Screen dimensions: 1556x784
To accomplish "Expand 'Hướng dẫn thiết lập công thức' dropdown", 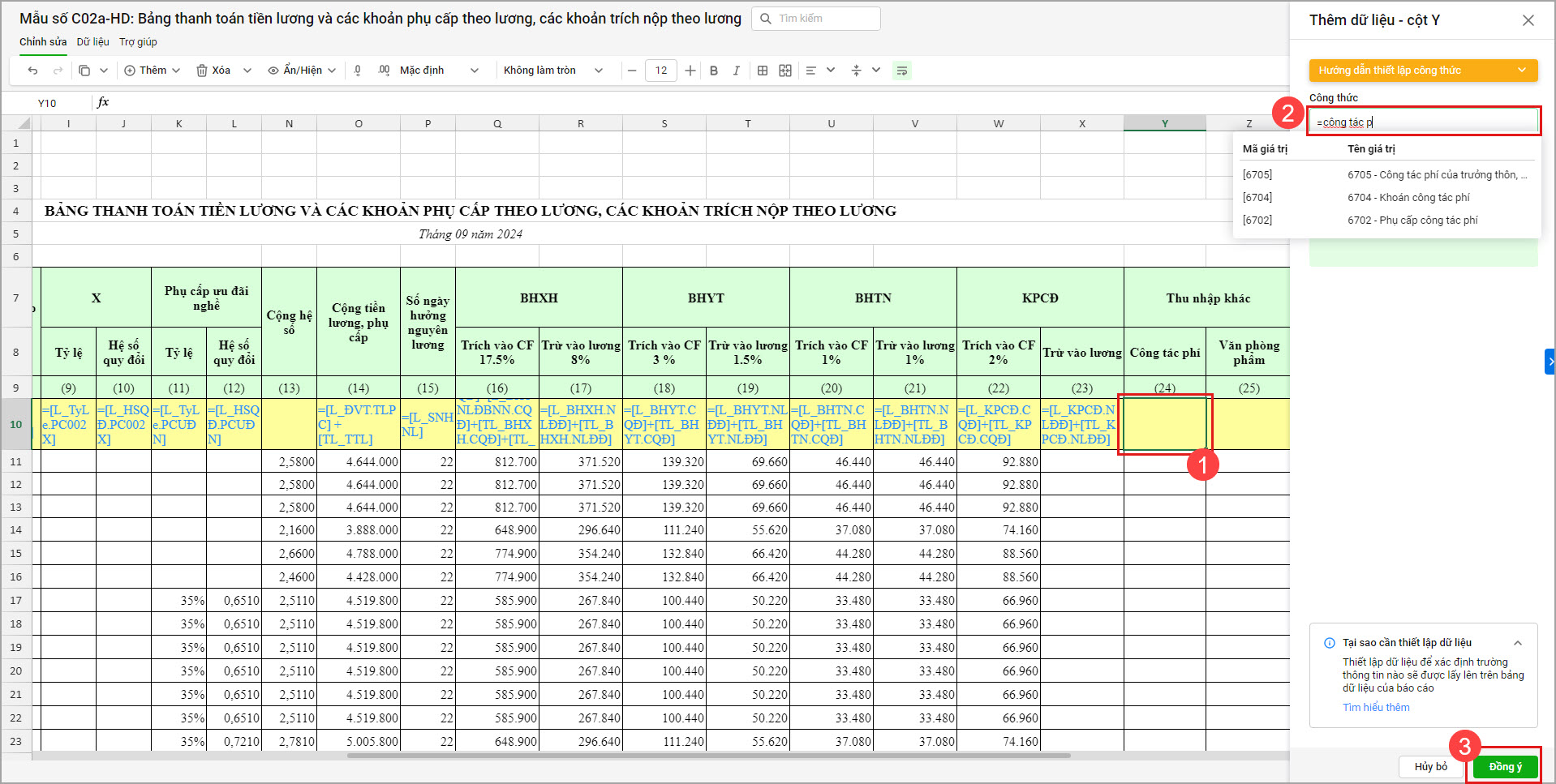I will [1423, 71].
